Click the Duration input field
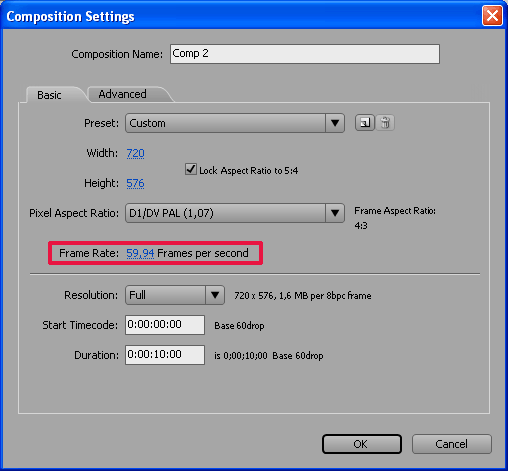508x471 pixels. pyautogui.click(x=165, y=355)
